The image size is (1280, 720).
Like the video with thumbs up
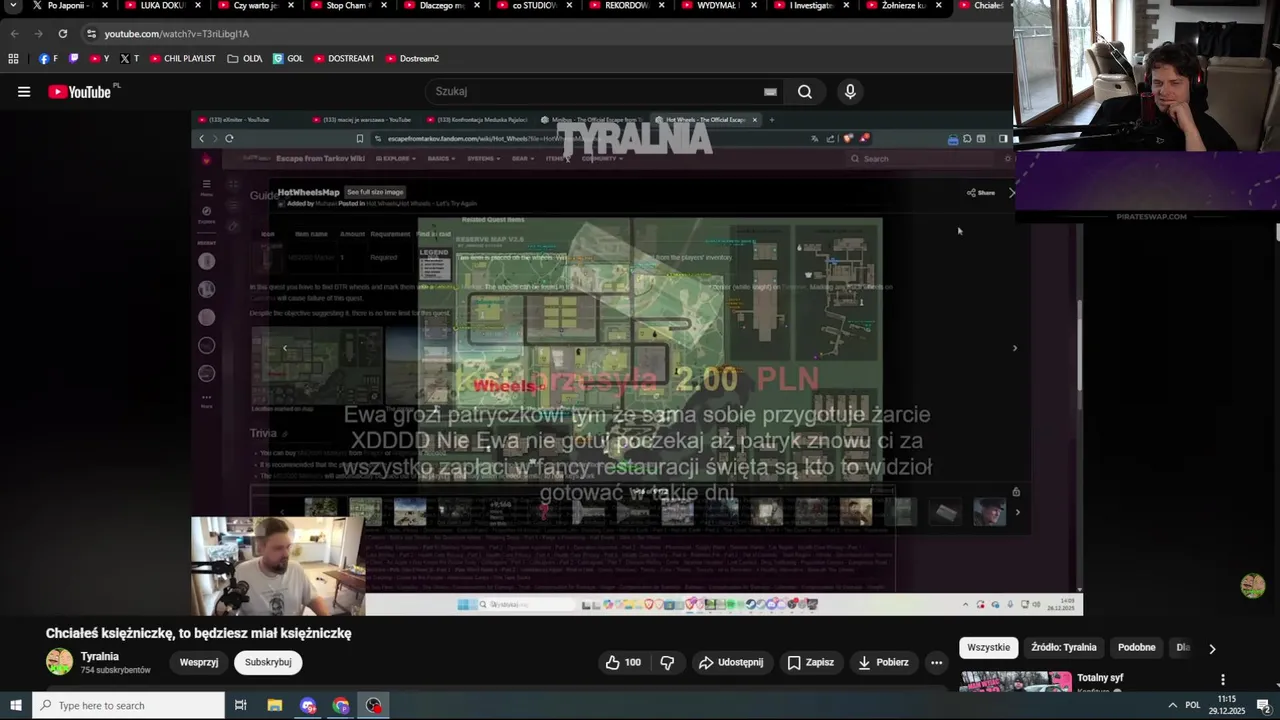(623, 662)
